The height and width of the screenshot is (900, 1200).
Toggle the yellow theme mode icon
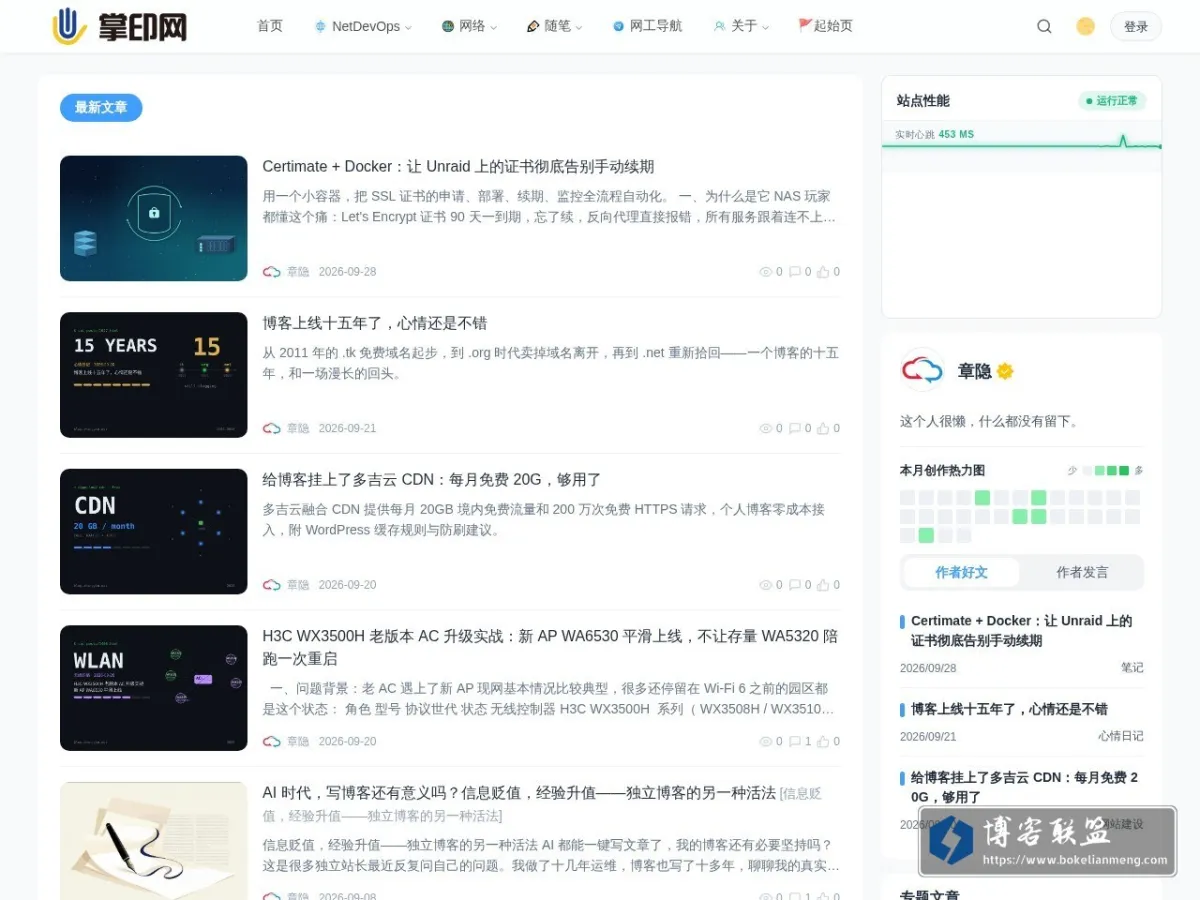pos(1085,27)
